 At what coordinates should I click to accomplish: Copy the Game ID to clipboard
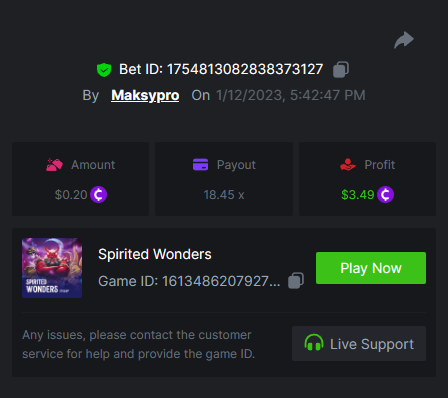coord(296,281)
